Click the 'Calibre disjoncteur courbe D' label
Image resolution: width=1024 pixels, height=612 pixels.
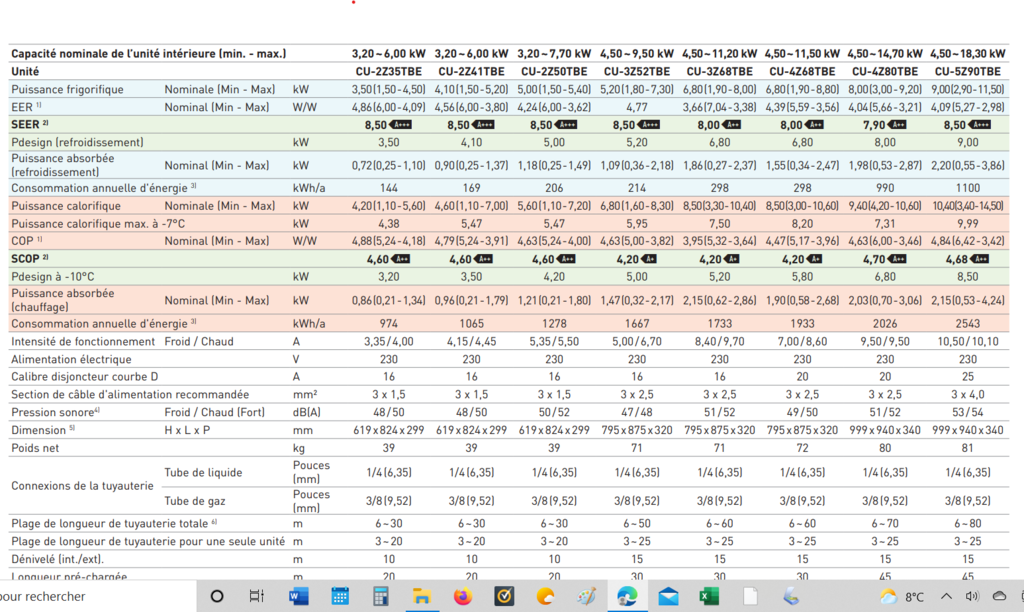[85, 377]
